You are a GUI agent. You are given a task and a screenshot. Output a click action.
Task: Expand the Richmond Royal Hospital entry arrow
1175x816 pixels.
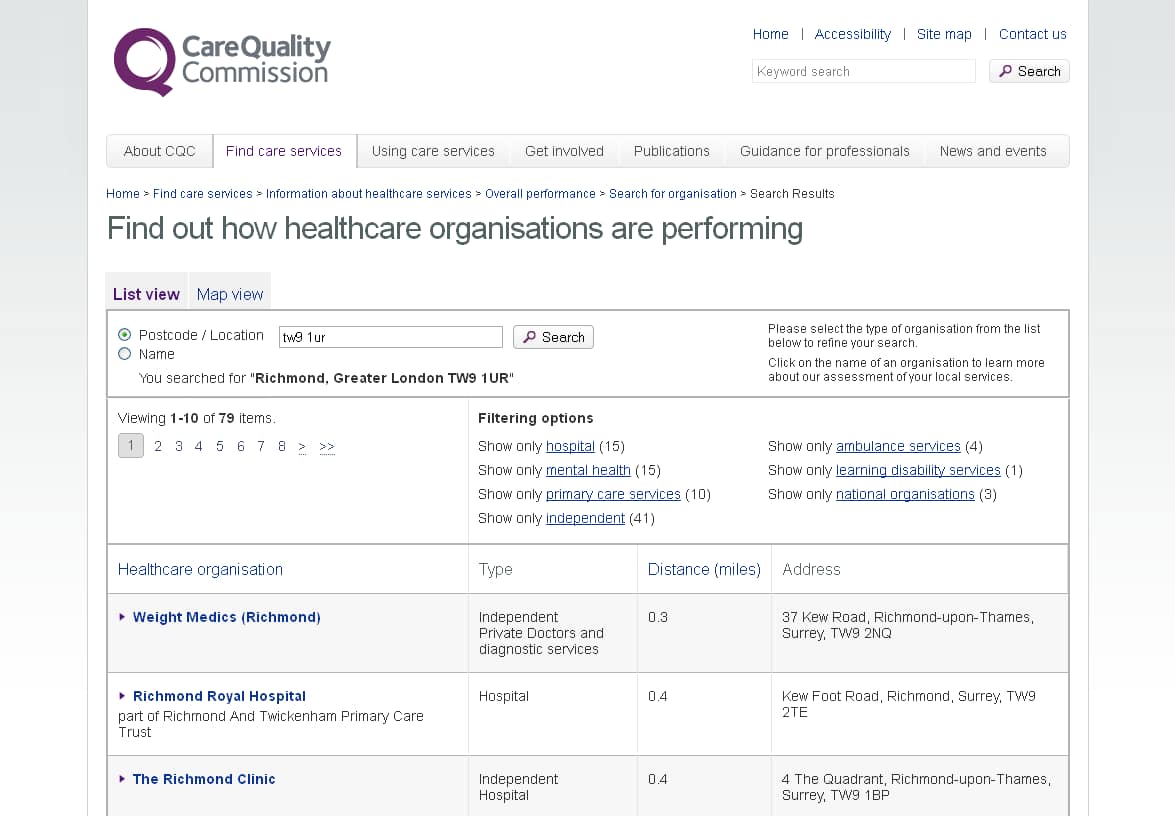coord(122,696)
